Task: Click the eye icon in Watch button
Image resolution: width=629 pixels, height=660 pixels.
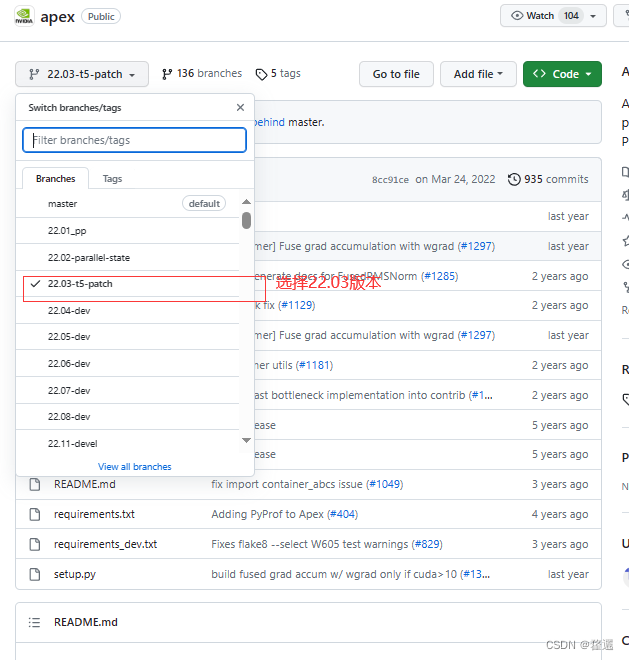Action: pyautogui.click(x=517, y=16)
